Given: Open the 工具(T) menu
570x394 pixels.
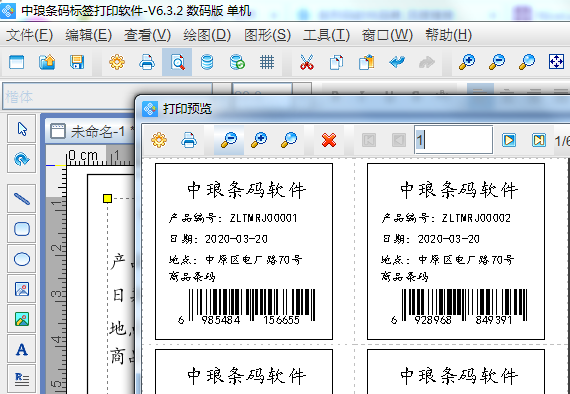Looking at the screenshot, I should click(326, 35).
